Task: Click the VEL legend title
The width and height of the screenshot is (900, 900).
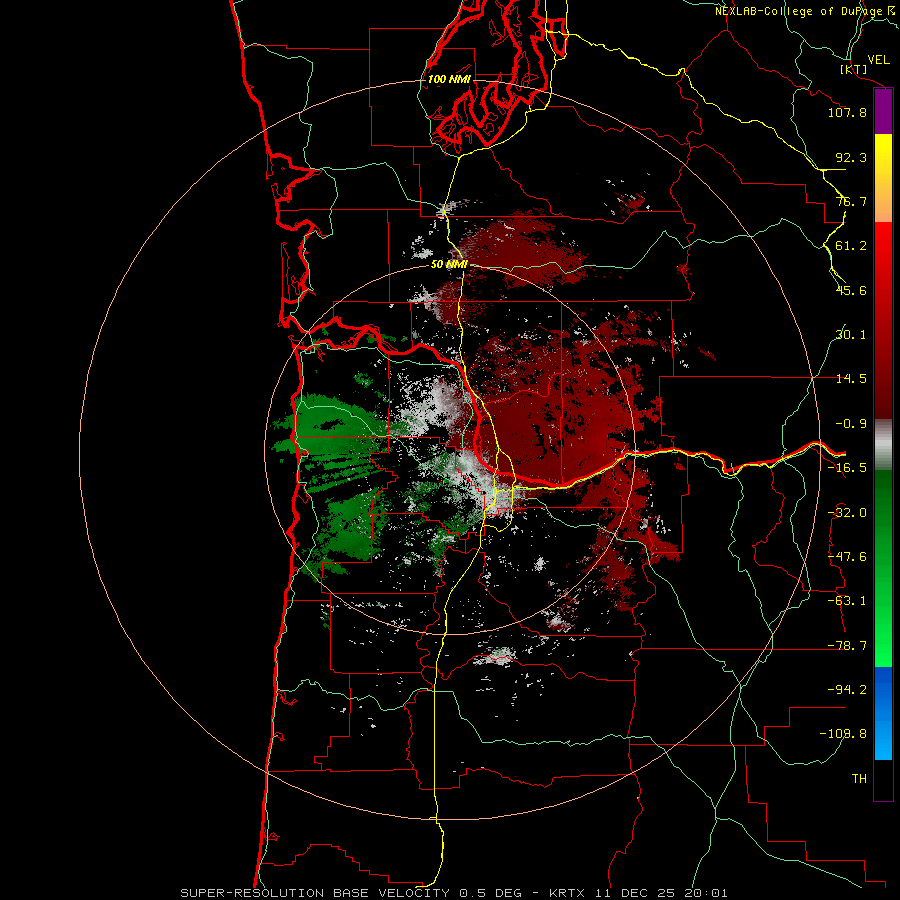Action: (x=878, y=60)
